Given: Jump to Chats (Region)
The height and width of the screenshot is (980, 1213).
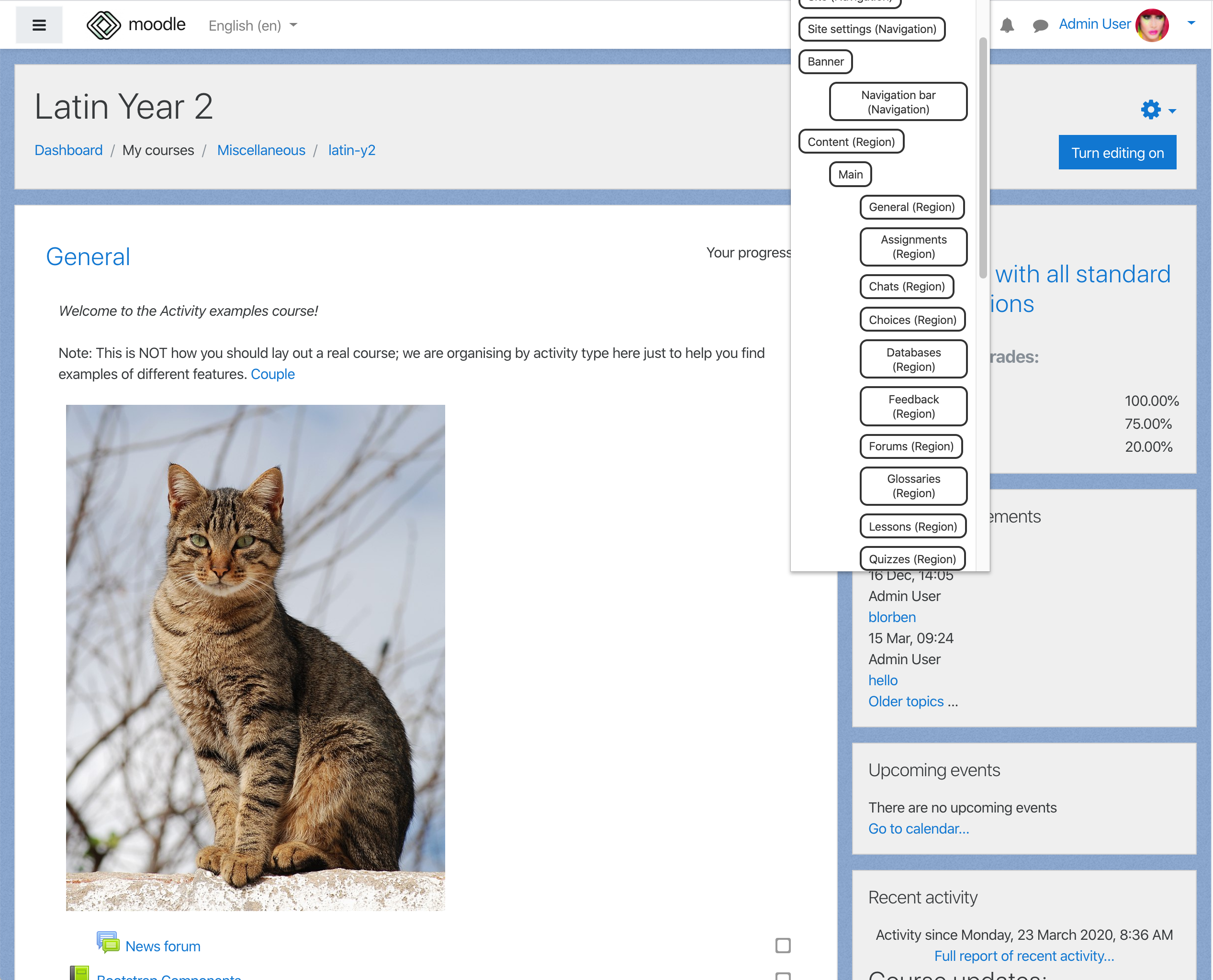Looking at the screenshot, I should pyautogui.click(x=906, y=287).
